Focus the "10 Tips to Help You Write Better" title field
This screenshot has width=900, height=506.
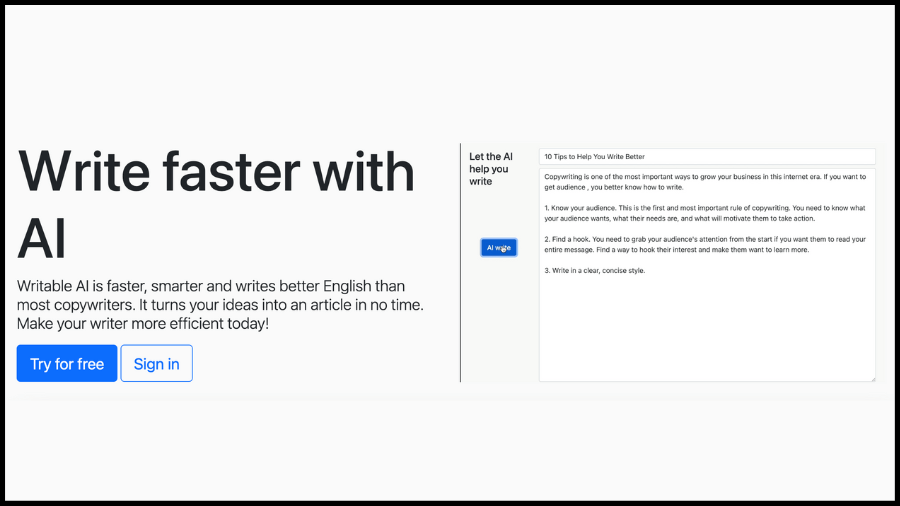point(706,157)
